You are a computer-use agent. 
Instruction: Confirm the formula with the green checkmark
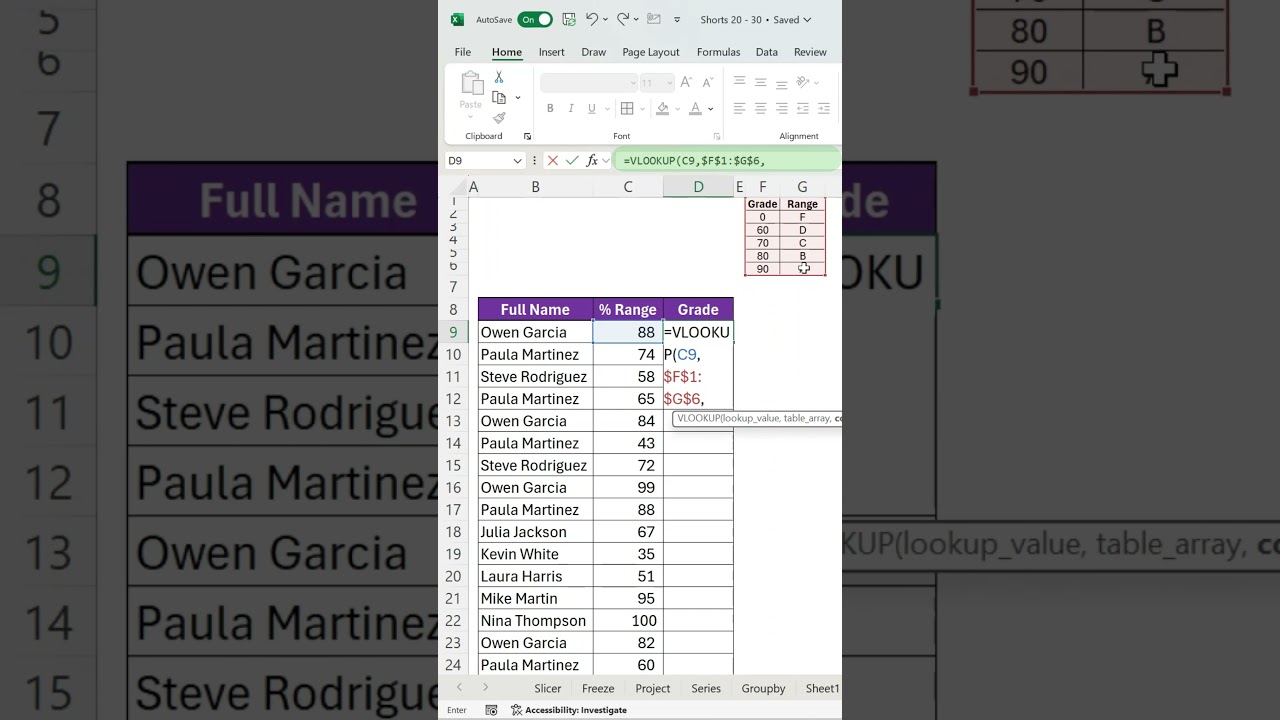[x=572, y=160]
